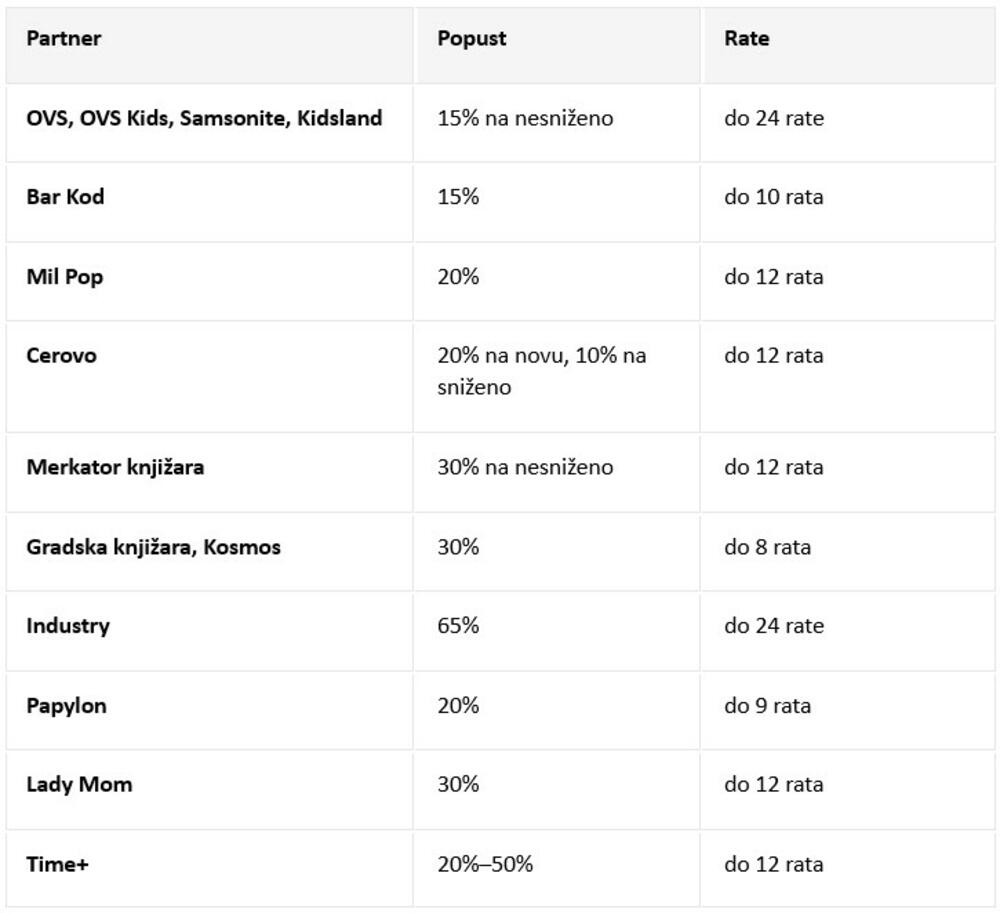The width and height of the screenshot is (1000, 913).
Task: Click the Bar Kod partner cell
Action: [x=65, y=197]
